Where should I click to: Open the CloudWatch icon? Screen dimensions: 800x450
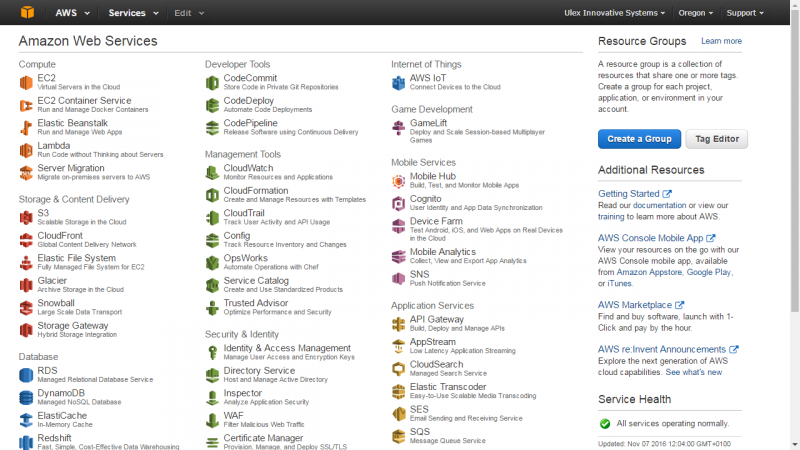point(212,172)
